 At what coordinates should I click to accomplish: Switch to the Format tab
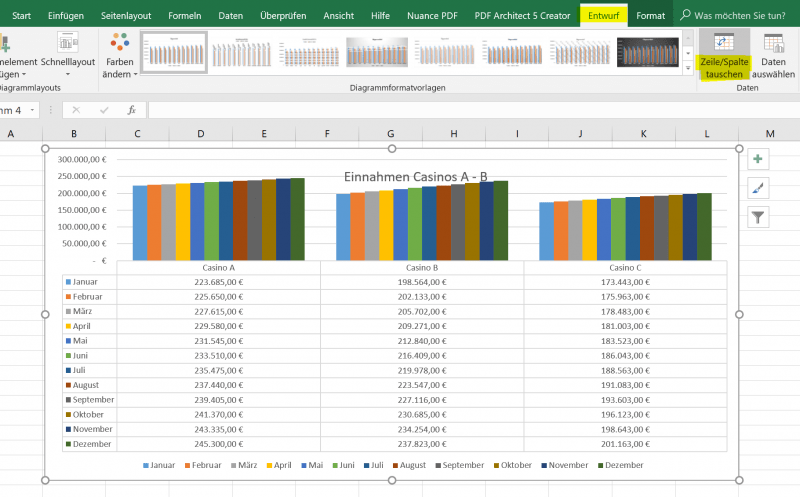point(651,15)
